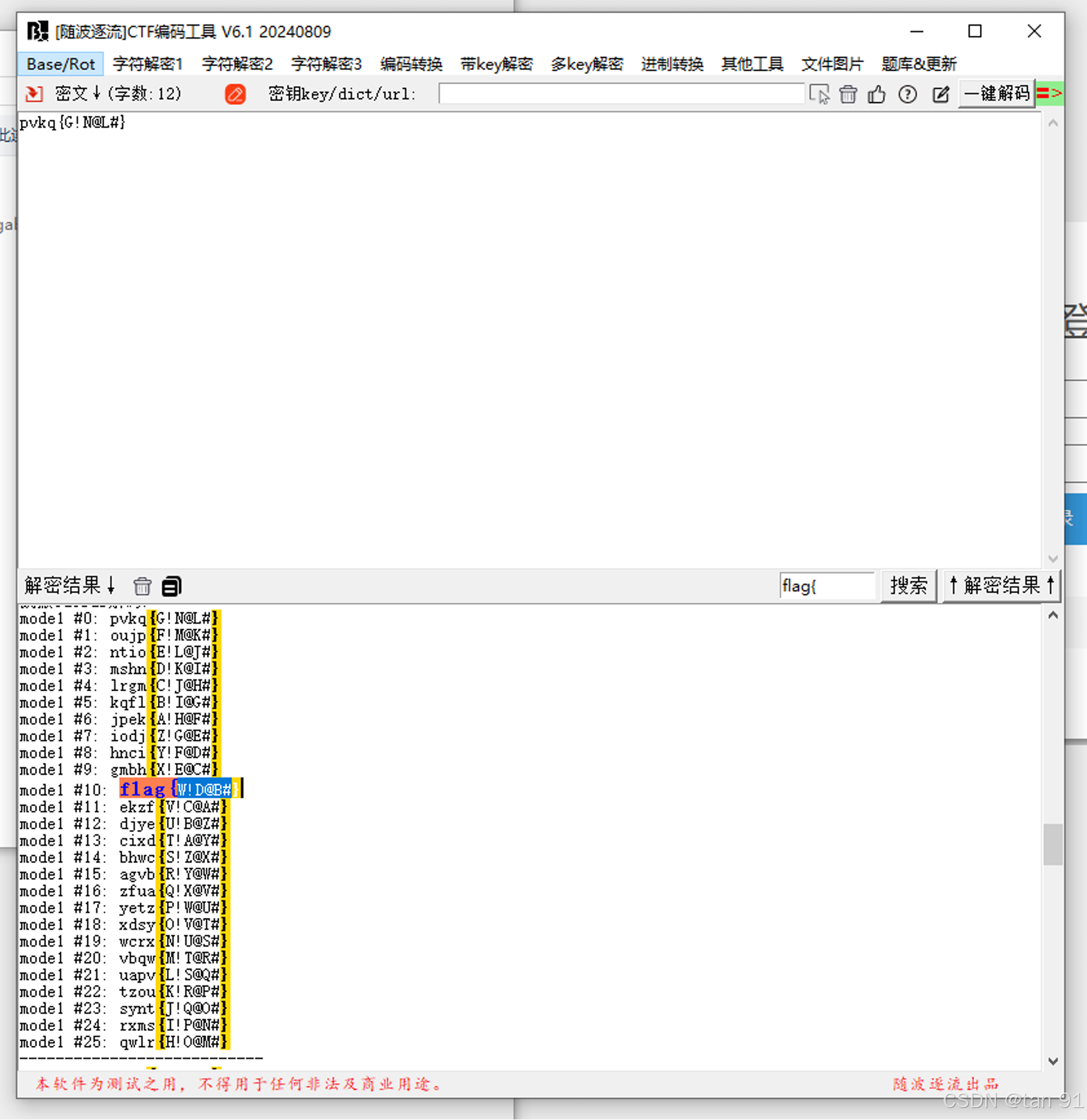
Task: Open the help question mark icon
Action: (x=908, y=94)
